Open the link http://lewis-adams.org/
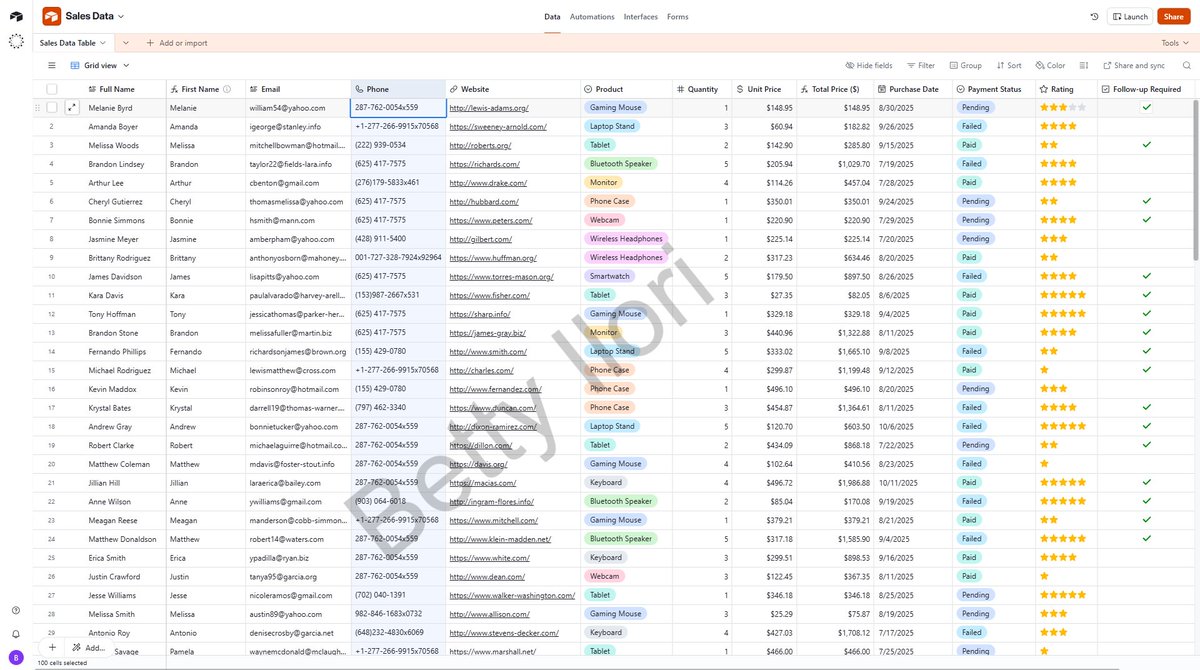 pos(489,108)
